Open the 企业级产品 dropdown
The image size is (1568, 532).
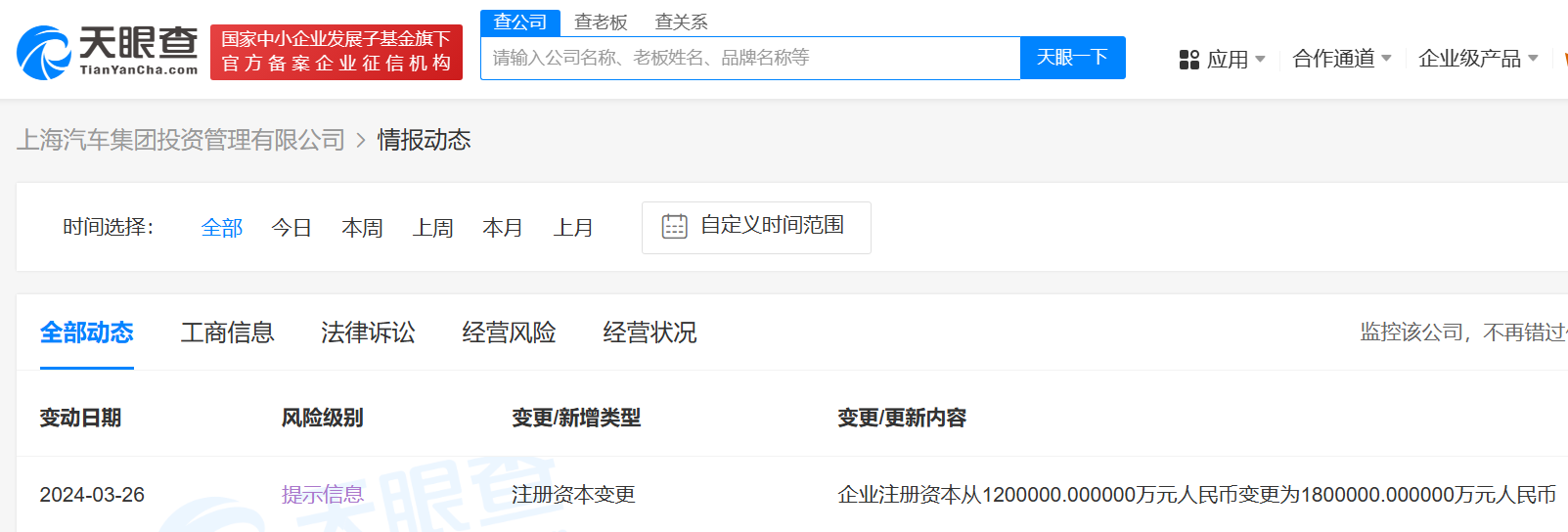pyautogui.click(x=1477, y=59)
